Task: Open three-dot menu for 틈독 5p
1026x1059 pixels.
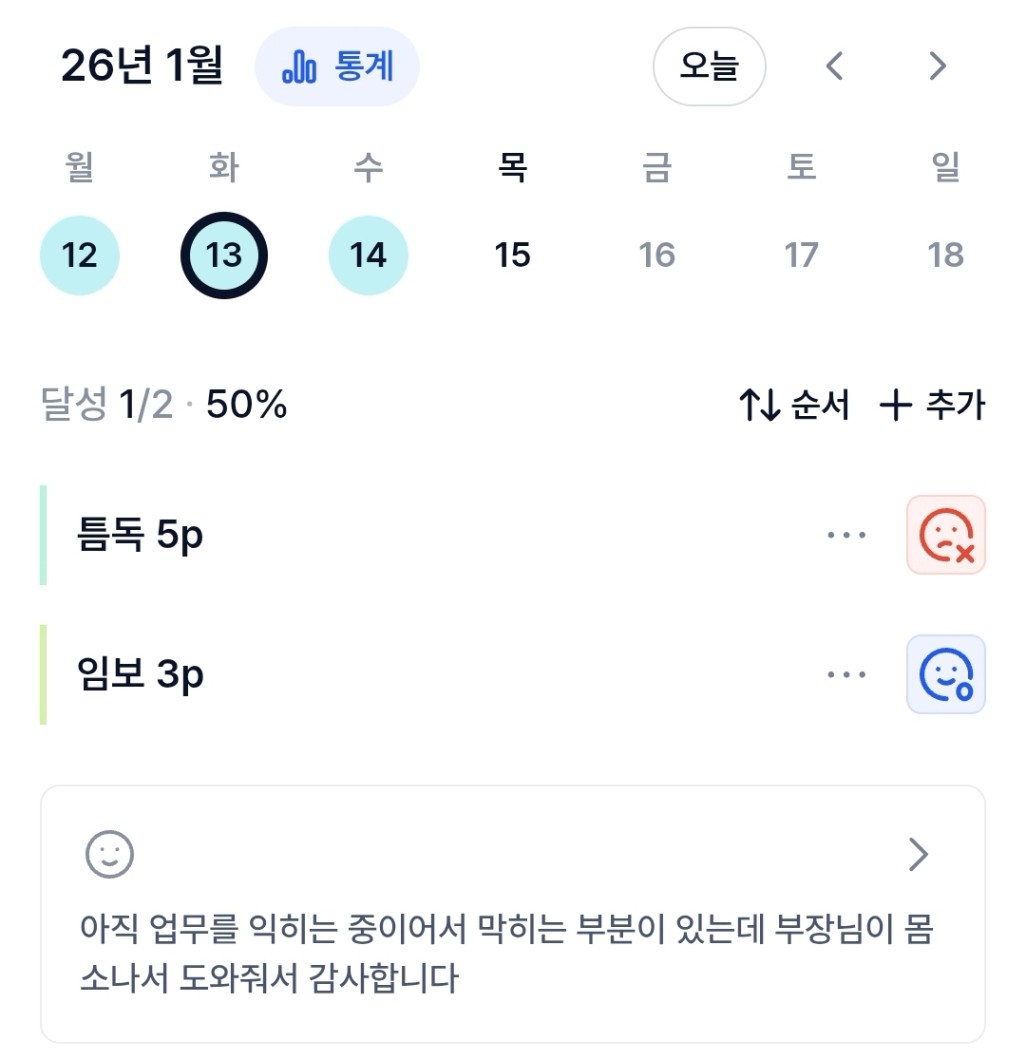Action: (846, 535)
